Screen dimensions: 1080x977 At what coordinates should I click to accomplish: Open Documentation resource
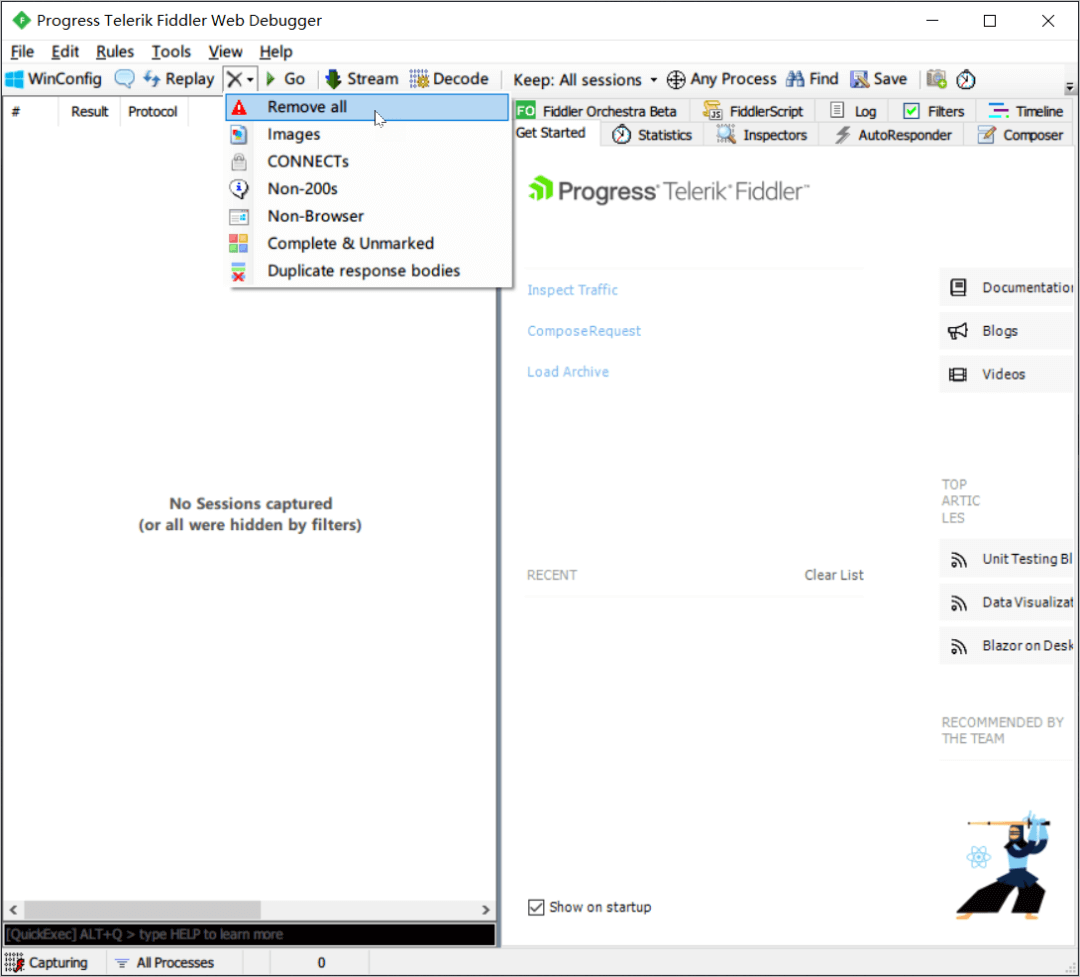pyautogui.click(x=1007, y=288)
